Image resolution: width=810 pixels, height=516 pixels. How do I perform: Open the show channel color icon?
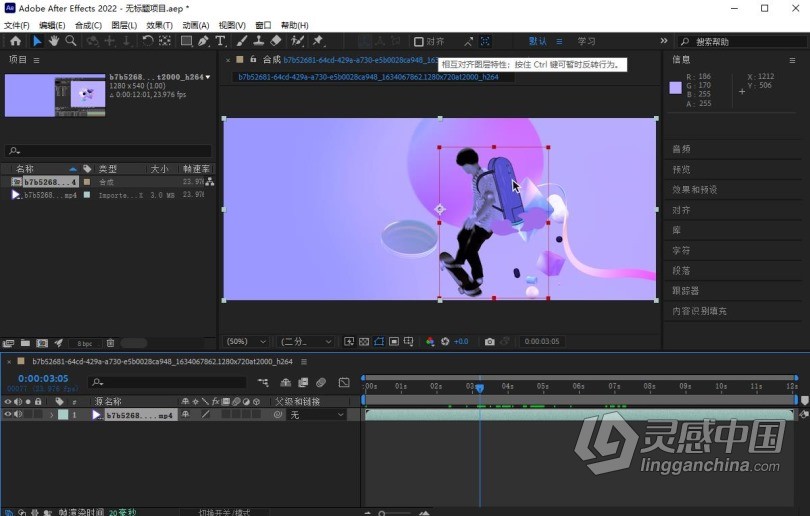(x=430, y=341)
